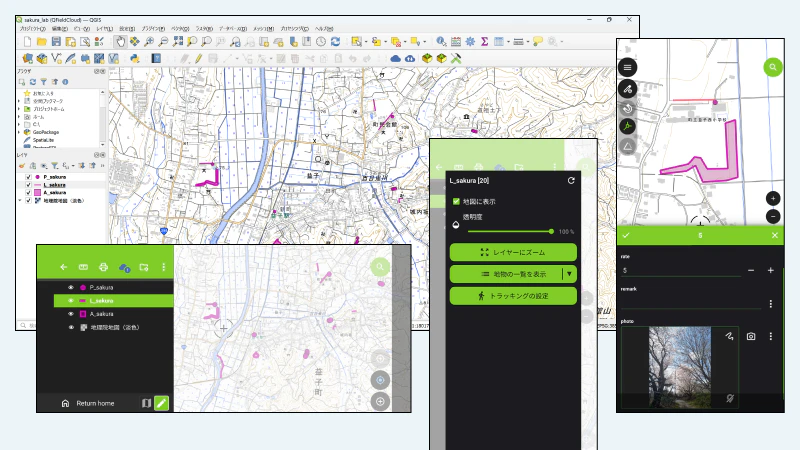Hide P_sakura via eye icon in QField
Viewport: 800px width, 450px height.
71,288
